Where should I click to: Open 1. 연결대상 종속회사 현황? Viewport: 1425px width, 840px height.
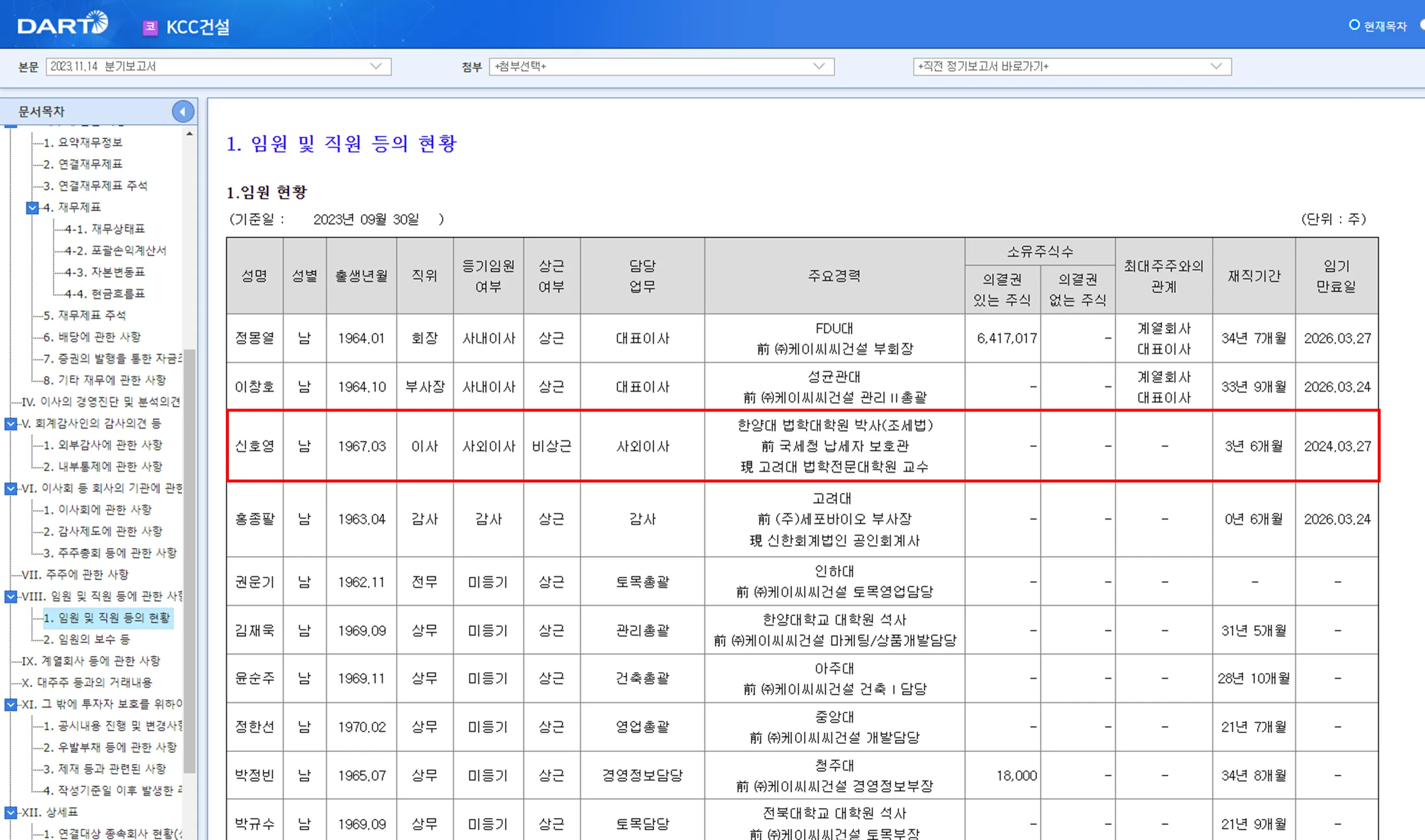coord(113,834)
